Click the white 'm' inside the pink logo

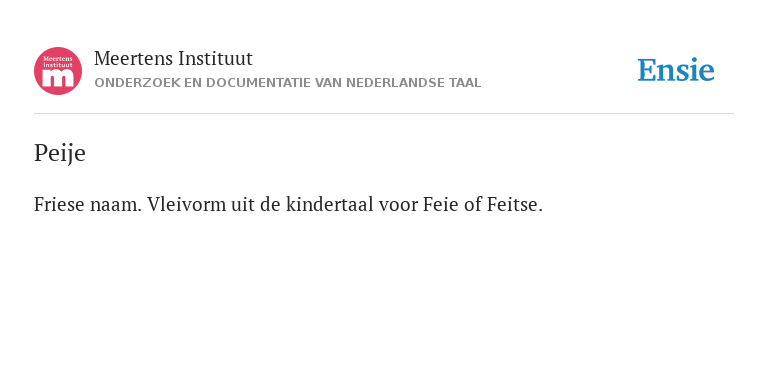click(58, 79)
